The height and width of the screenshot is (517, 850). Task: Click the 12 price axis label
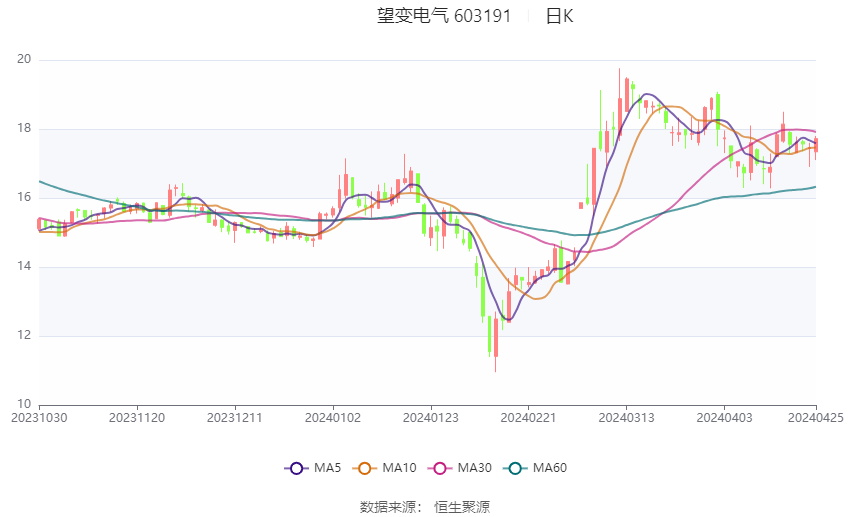click(x=24, y=335)
